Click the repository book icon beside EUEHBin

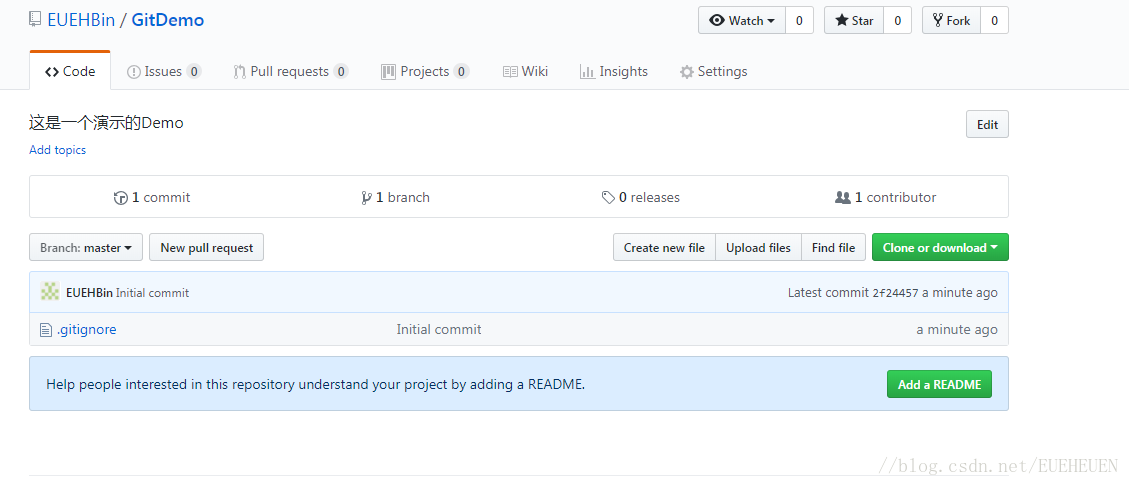point(35,19)
